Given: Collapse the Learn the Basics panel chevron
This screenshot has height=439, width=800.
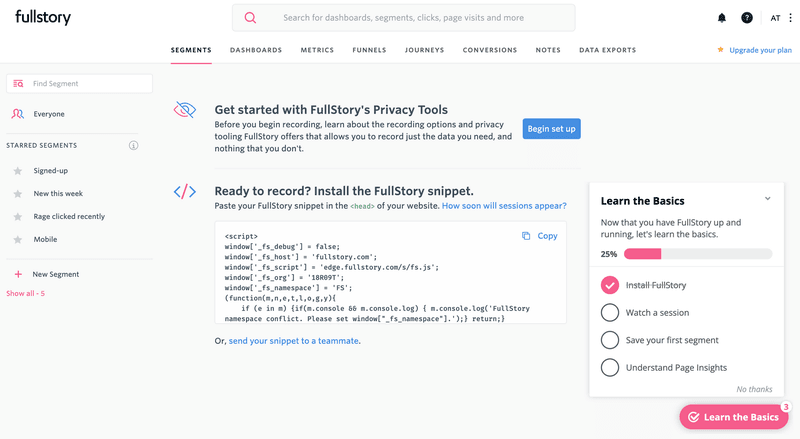Looking at the screenshot, I should tap(768, 199).
